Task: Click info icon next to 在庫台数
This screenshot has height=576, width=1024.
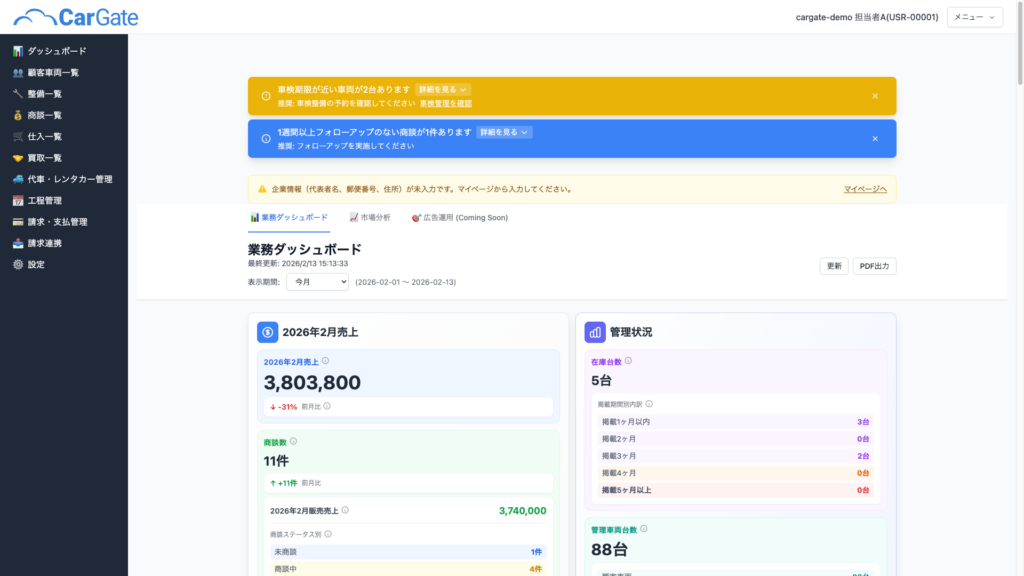Action: tap(628, 361)
